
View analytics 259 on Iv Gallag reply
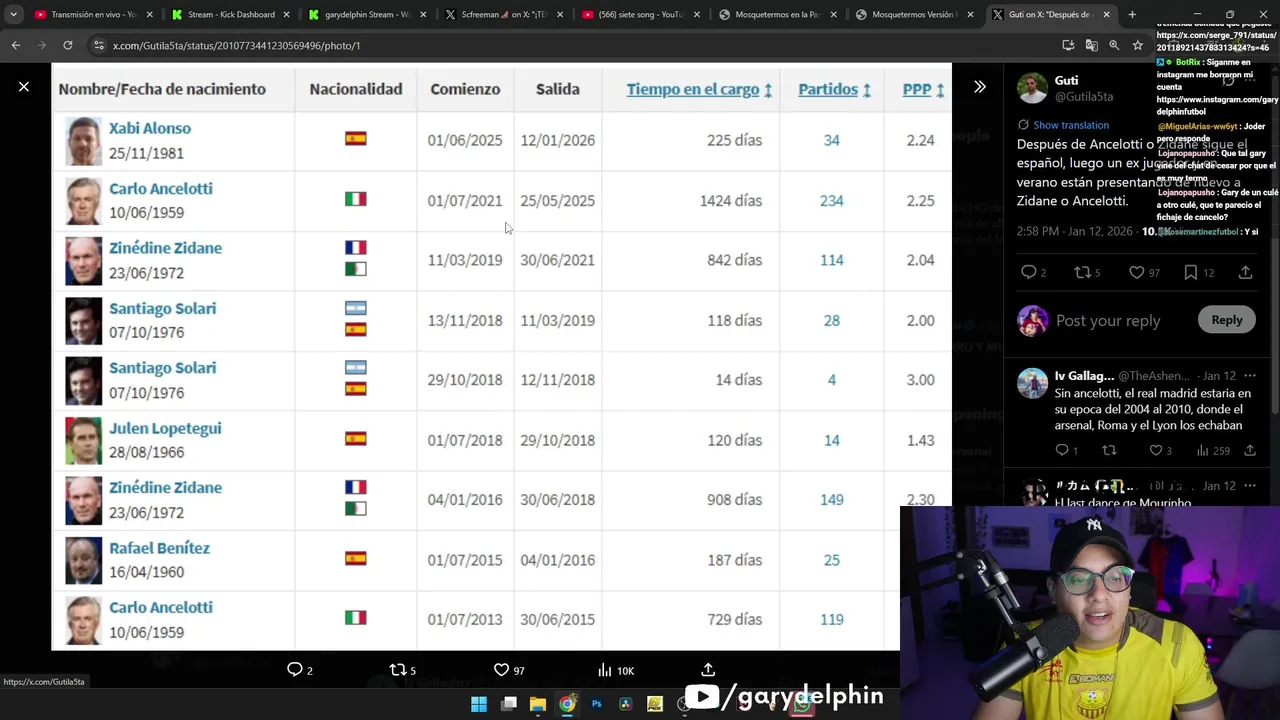point(1213,451)
